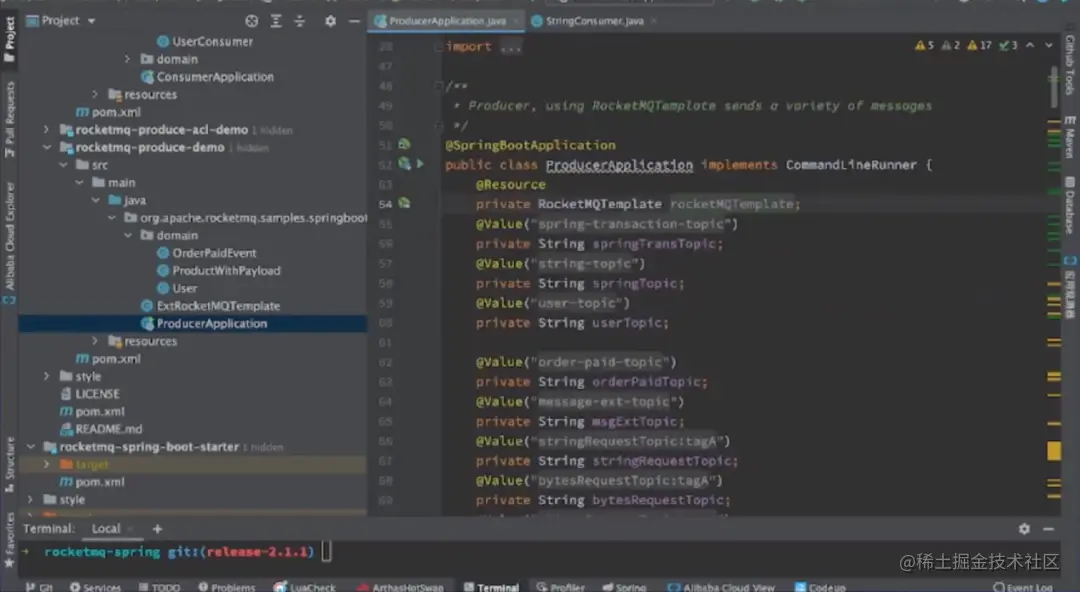Collapse the java folder
Image resolution: width=1080 pixels, height=592 pixels.
click(95, 200)
